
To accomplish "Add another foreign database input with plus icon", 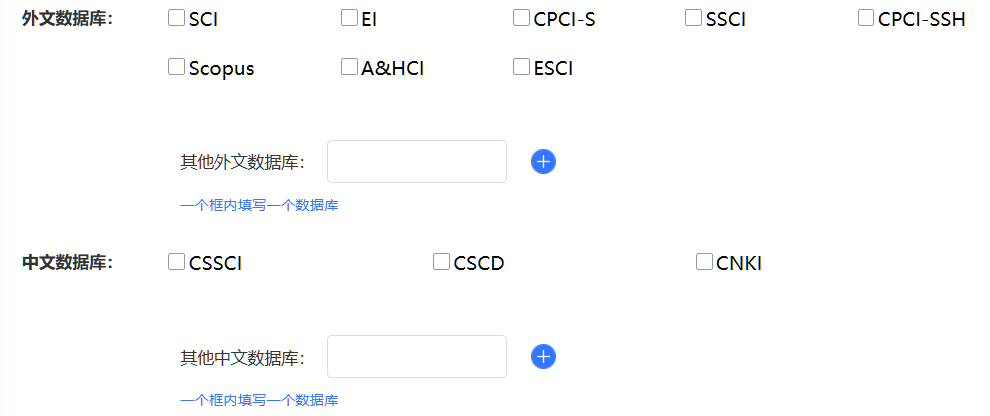I will click(x=543, y=162).
